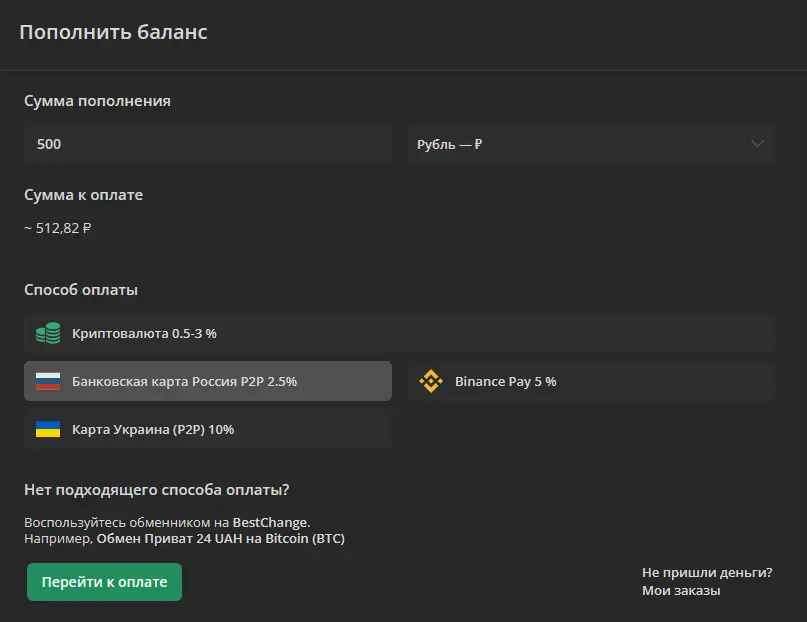
Task: Click the Способ оплаты section label
Action: (81, 290)
